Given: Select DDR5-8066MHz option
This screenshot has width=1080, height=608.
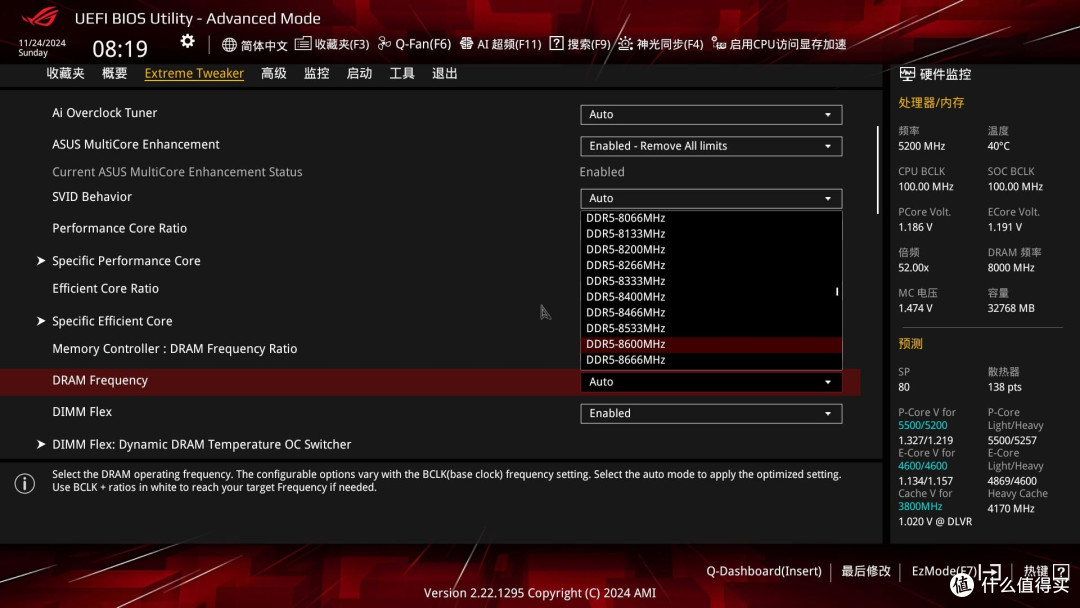Looking at the screenshot, I should click(711, 218).
